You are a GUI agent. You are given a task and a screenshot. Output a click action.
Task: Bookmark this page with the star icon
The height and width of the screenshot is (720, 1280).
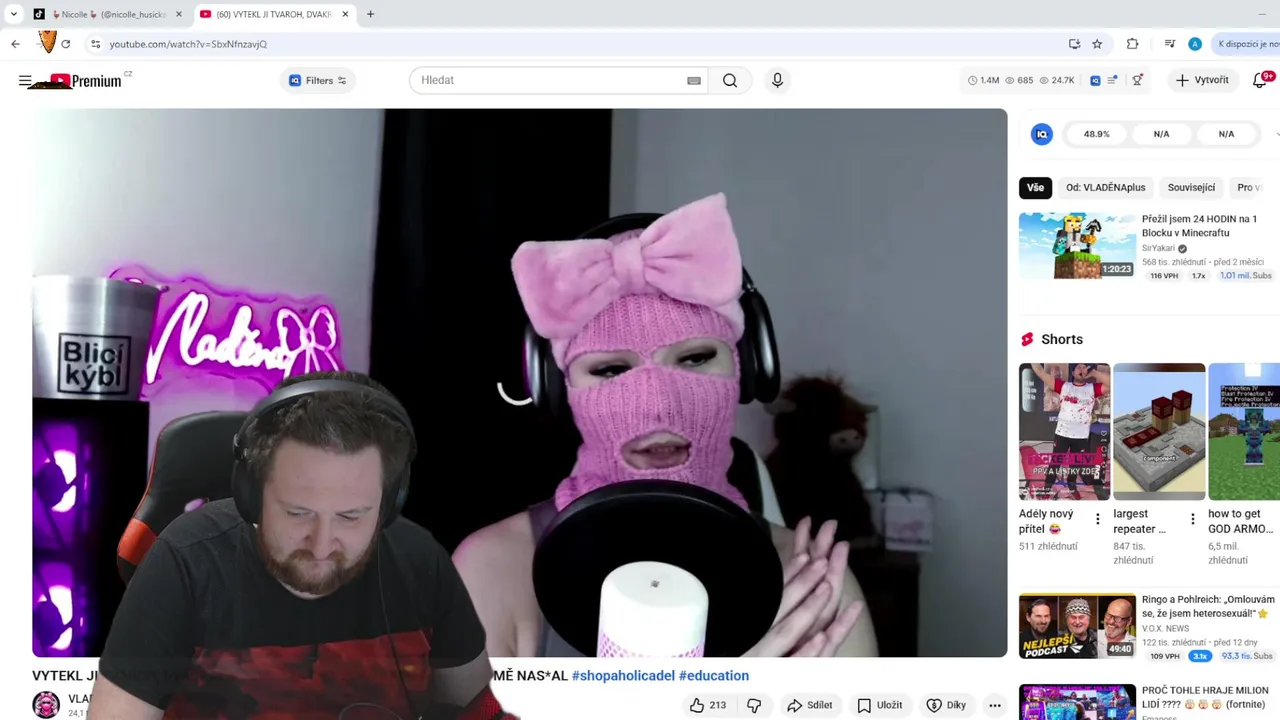click(x=1097, y=44)
